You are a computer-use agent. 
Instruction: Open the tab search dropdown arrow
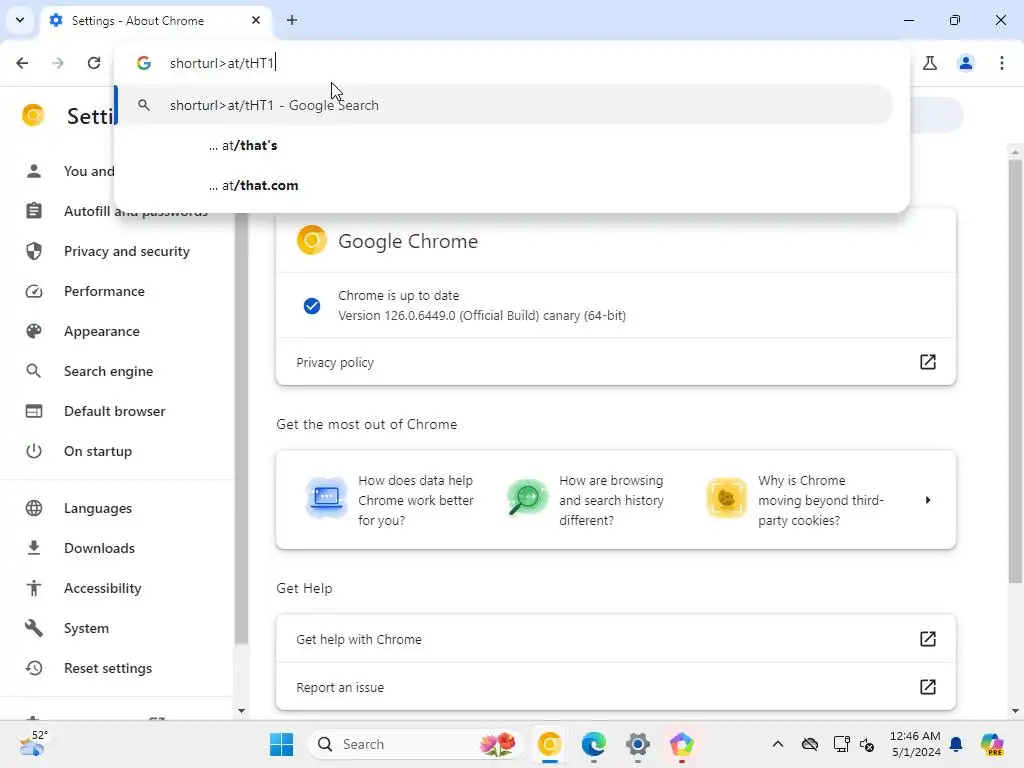click(x=20, y=20)
